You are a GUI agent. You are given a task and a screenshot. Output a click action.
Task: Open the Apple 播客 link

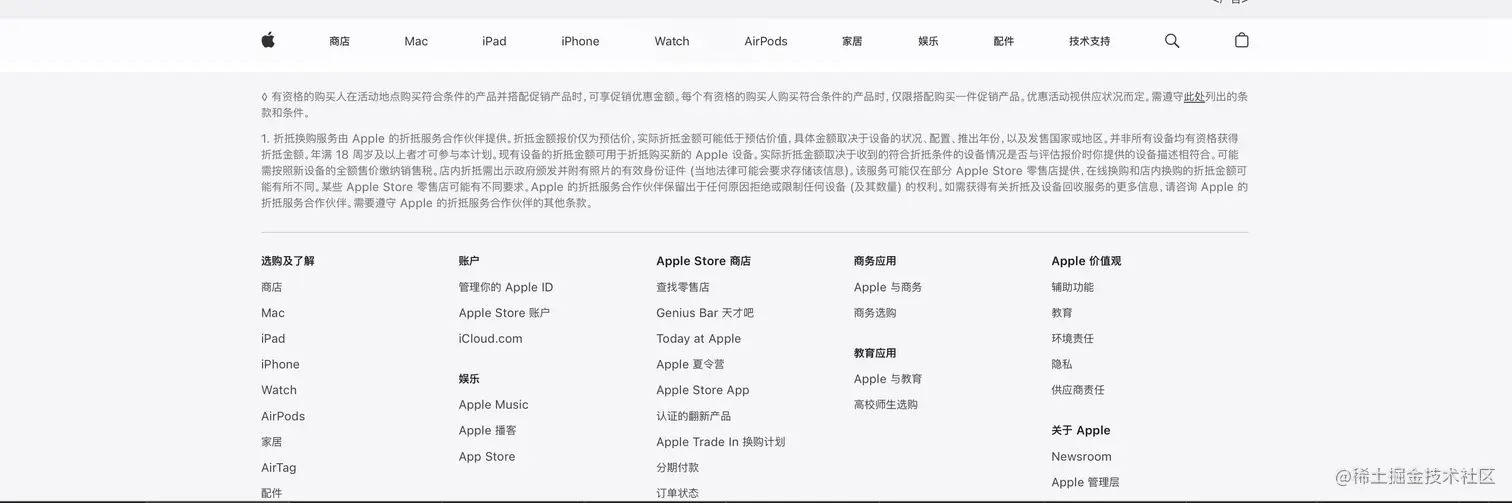click(488, 431)
